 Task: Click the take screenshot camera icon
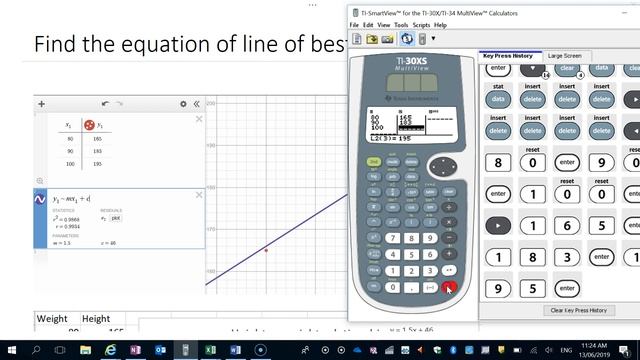click(x=387, y=39)
